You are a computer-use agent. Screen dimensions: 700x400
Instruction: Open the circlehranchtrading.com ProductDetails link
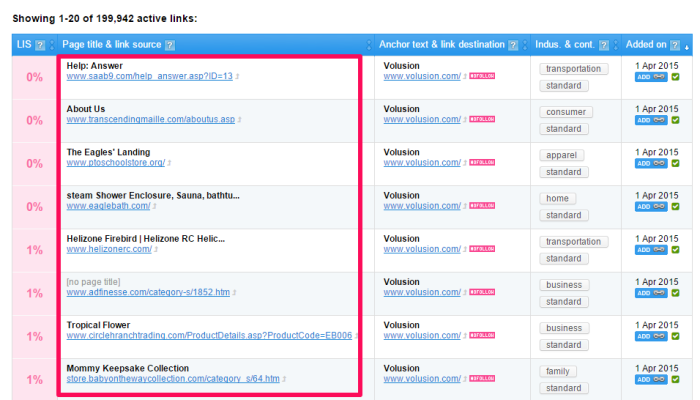point(209,336)
